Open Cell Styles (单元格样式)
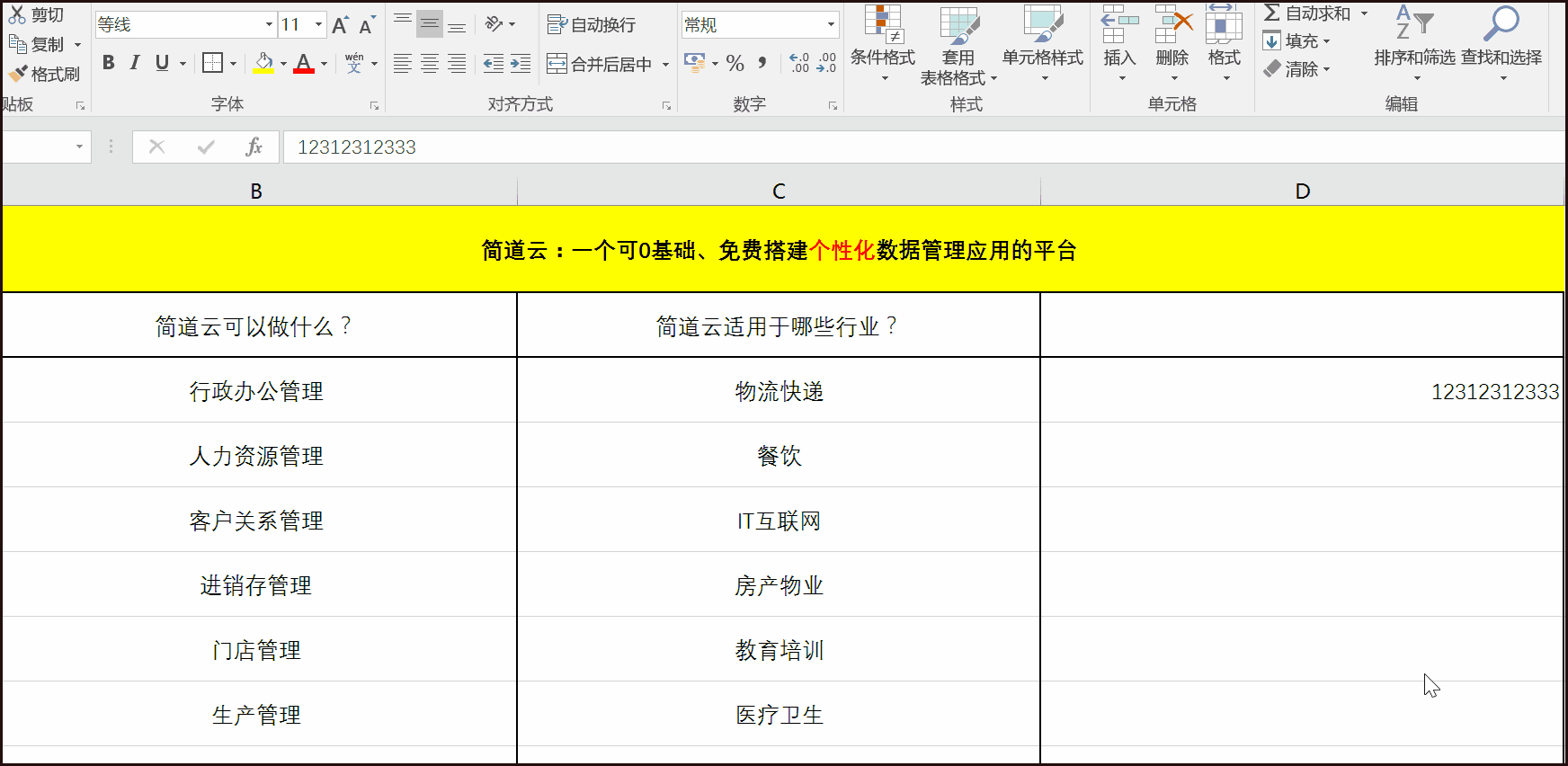 click(x=1043, y=45)
